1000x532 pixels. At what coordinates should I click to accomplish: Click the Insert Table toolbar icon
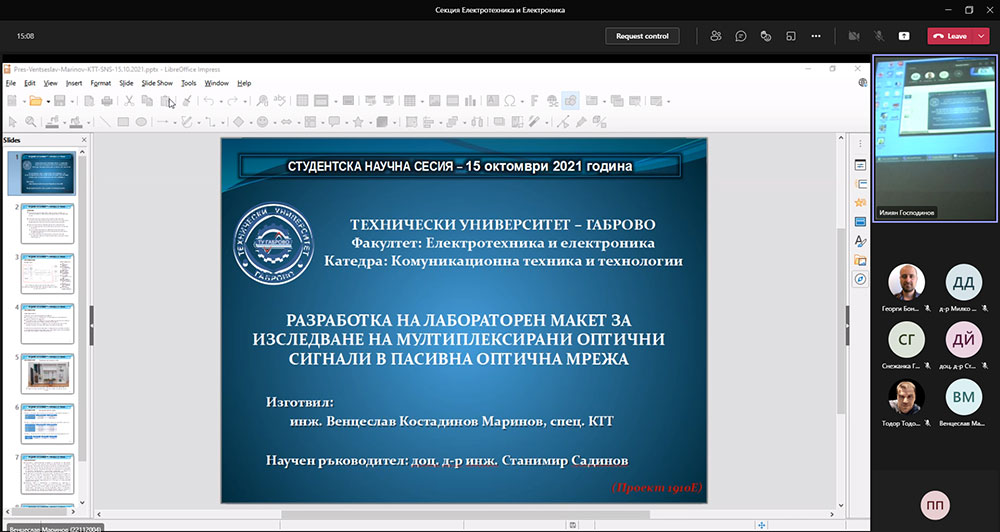point(409,101)
